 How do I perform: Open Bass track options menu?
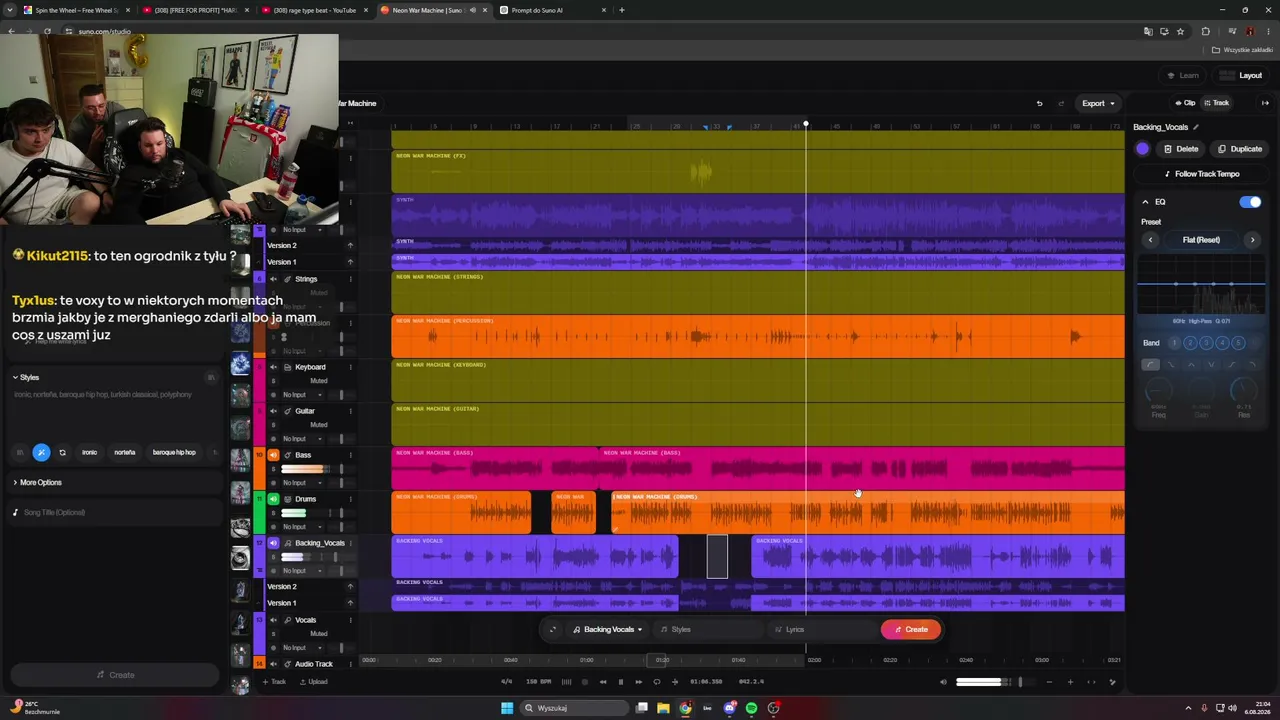coord(350,455)
